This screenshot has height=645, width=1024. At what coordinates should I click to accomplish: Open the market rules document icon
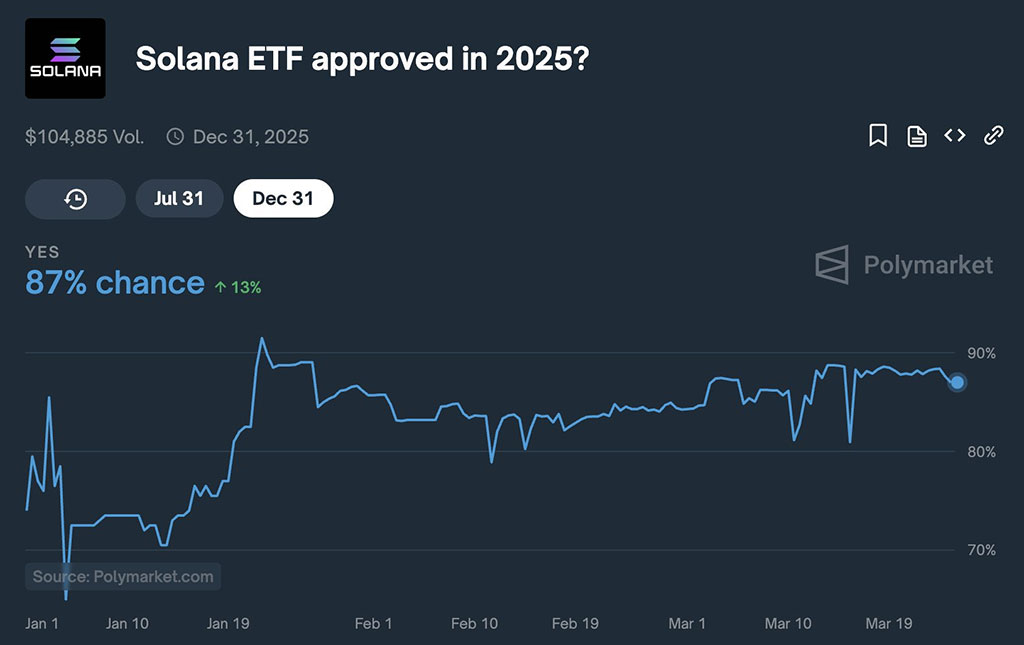click(x=917, y=136)
